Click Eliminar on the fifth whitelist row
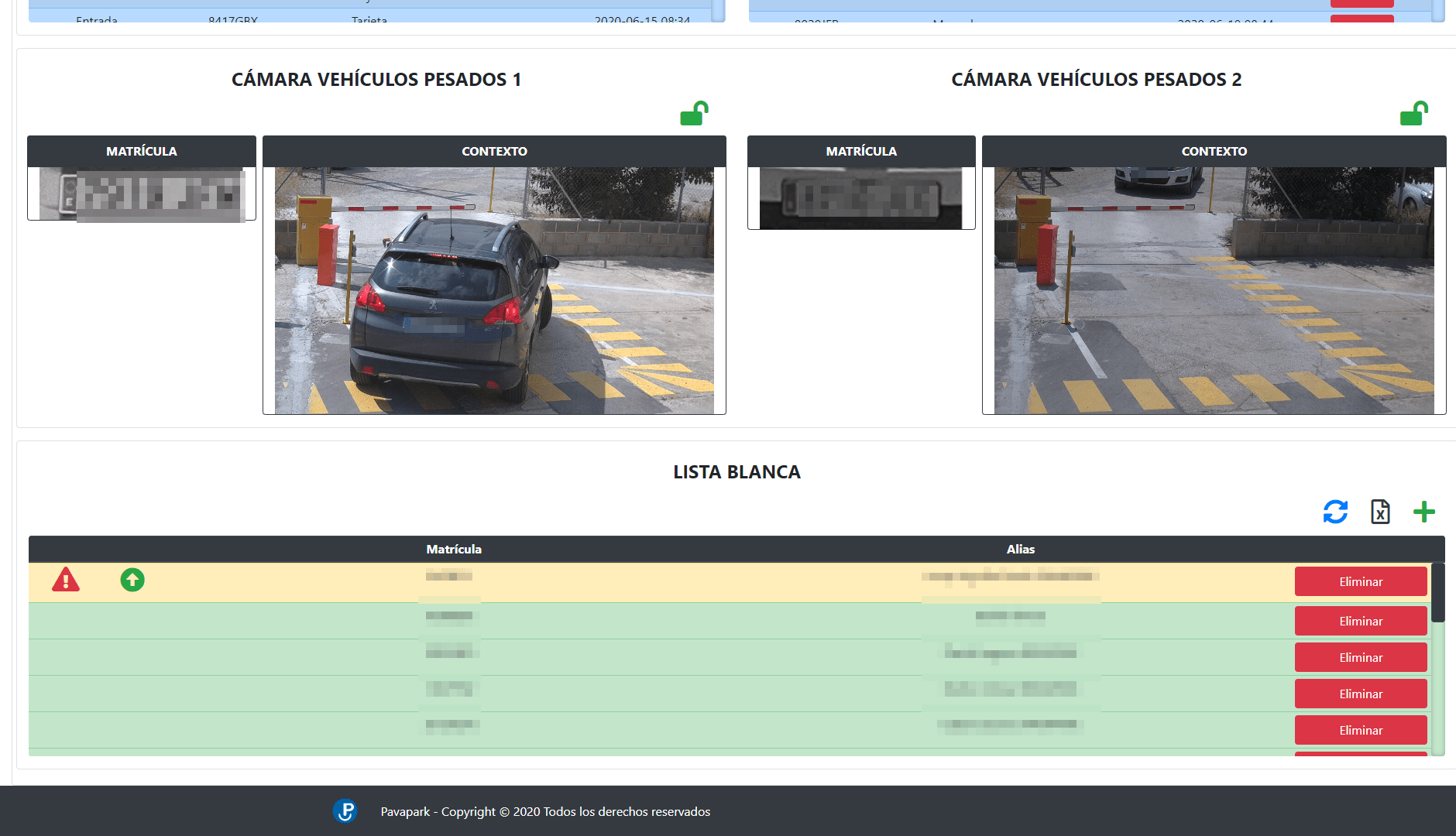1456x836 pixels. pos(1360,730)
